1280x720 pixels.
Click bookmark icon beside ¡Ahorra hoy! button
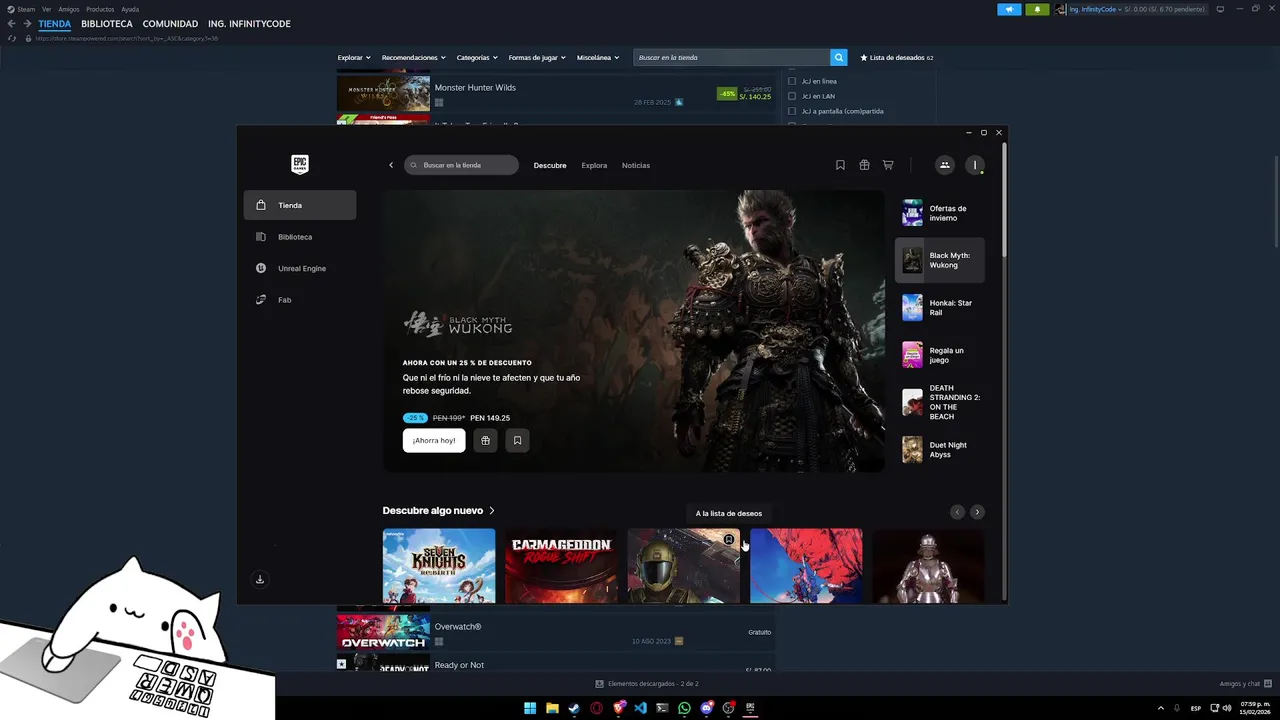pyautogui.click(x=517, y=440)
